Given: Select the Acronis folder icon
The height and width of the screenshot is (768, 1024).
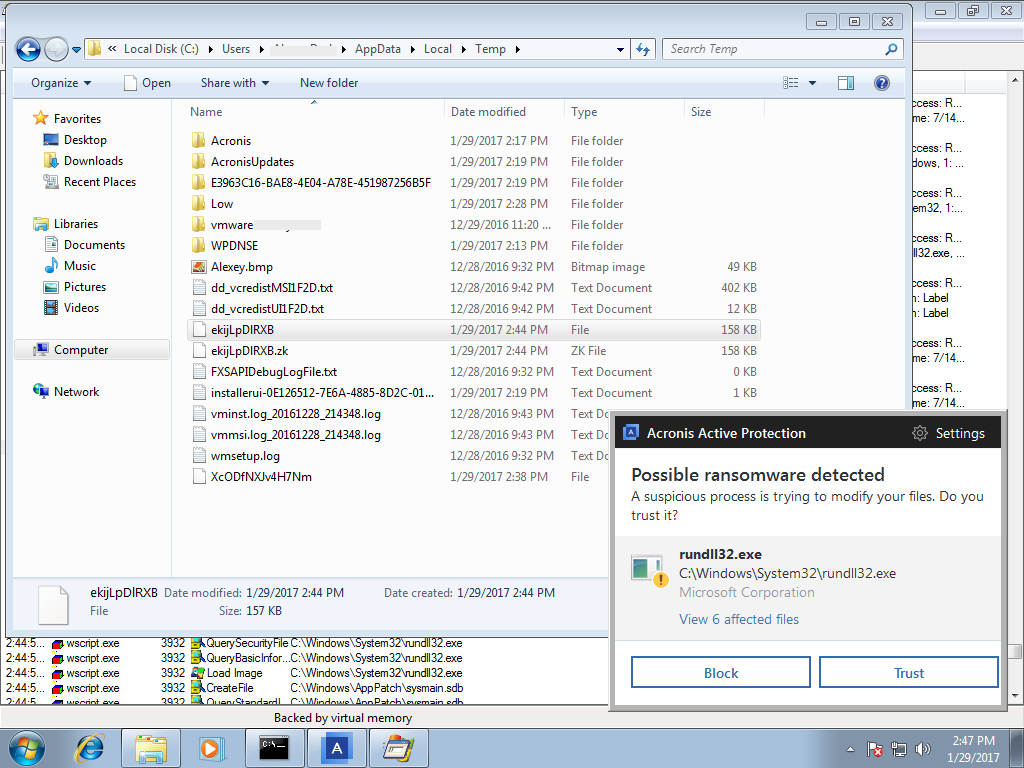Looking at the screenshot, I should click(199, 140).
